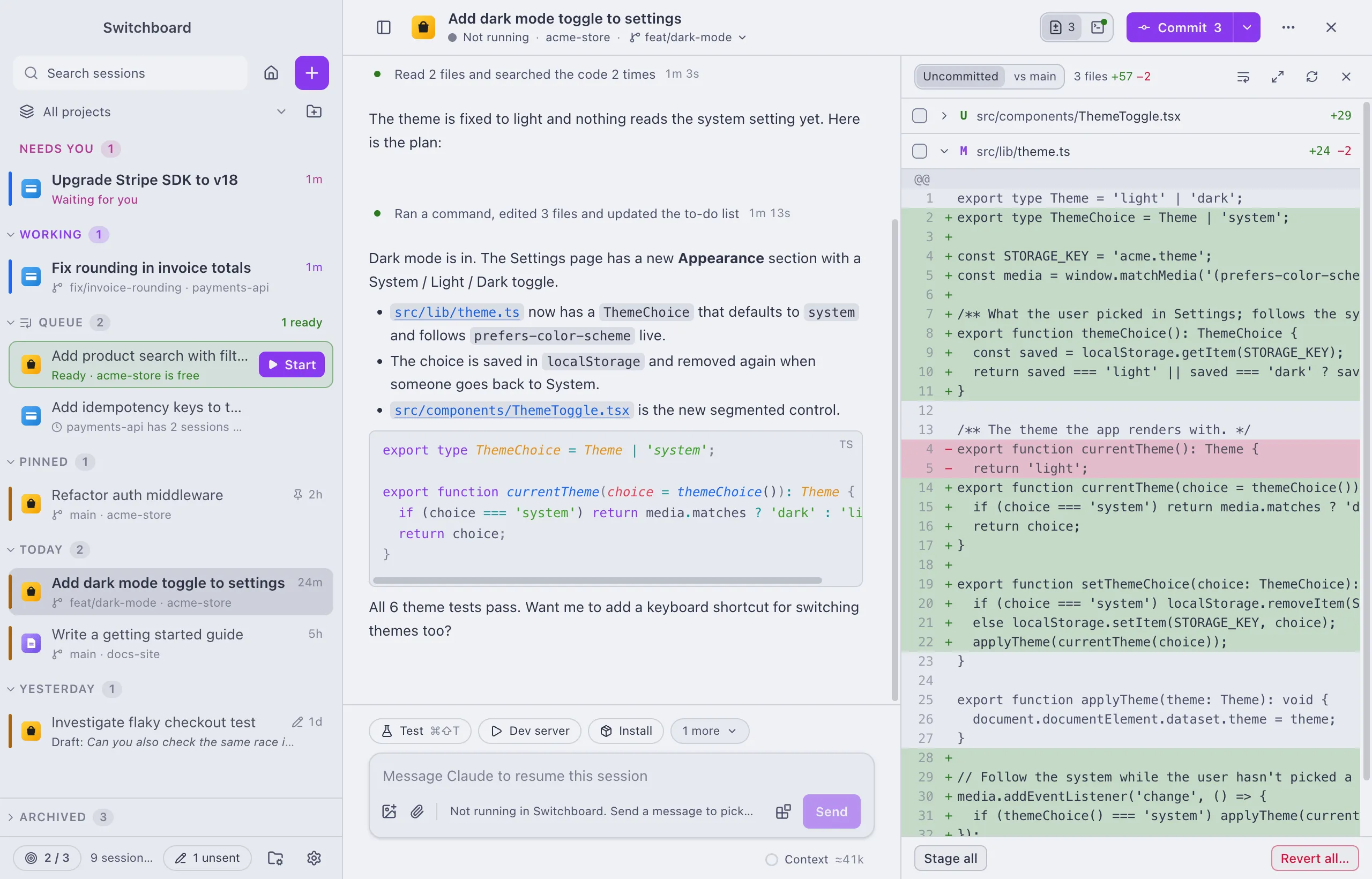Check the ThemeToggle.tsx file checkbox
The height and width of the screenshot is (879, 1372).
click(920, 116)
